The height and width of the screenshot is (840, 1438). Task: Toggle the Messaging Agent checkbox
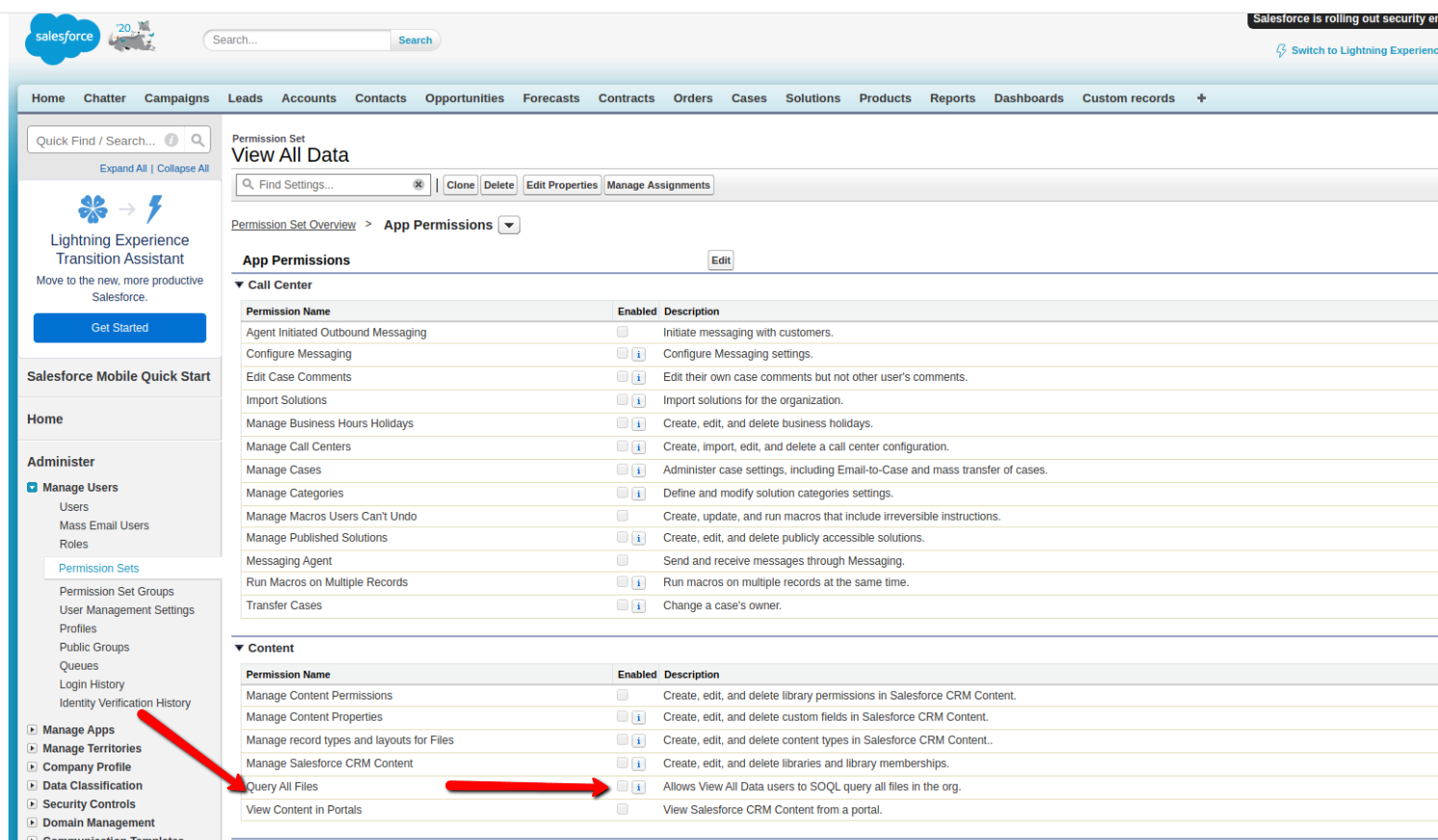click(623, 560)
